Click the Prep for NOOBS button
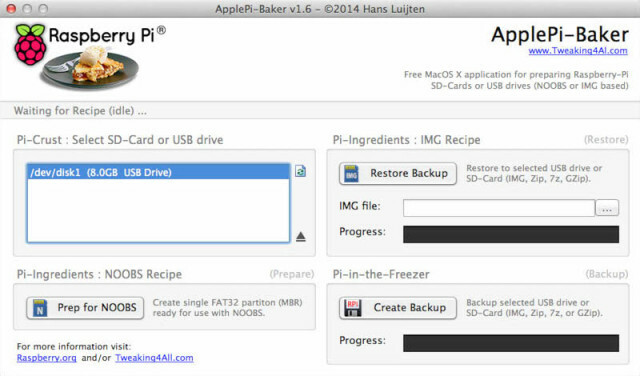 (85, 308)
